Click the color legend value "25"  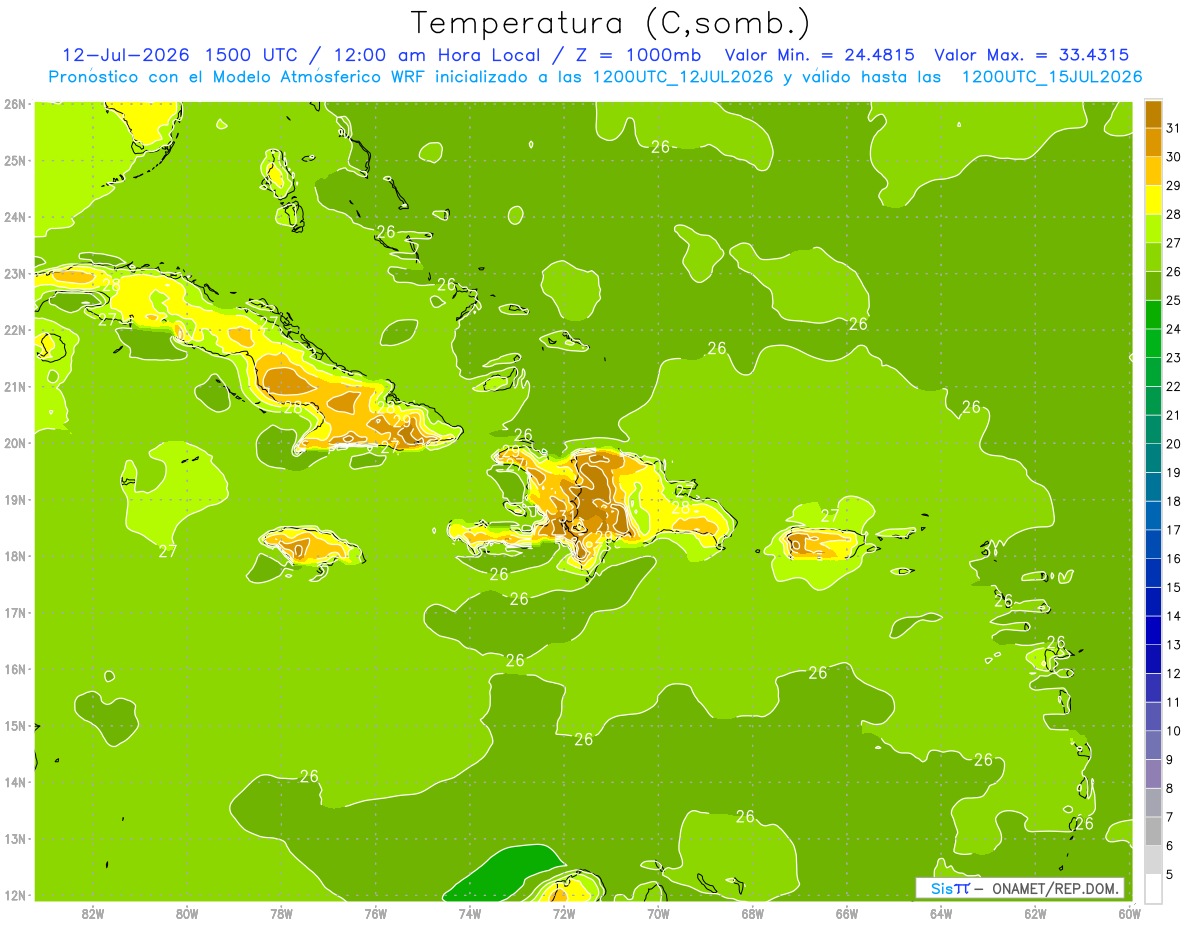coord(1173,300)
